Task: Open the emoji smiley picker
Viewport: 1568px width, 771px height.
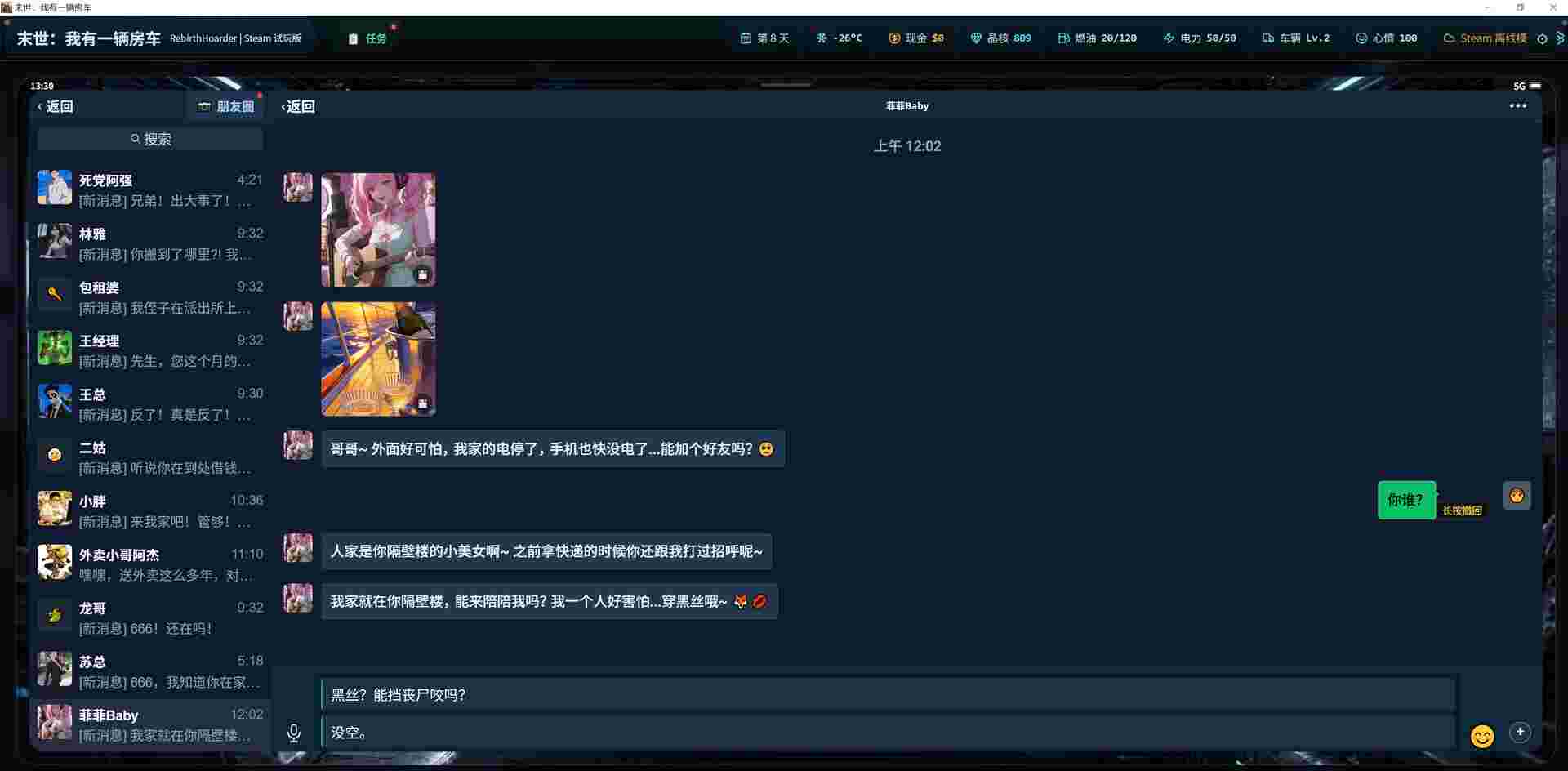Action: pyautogui.click(x=1482, y=736)
